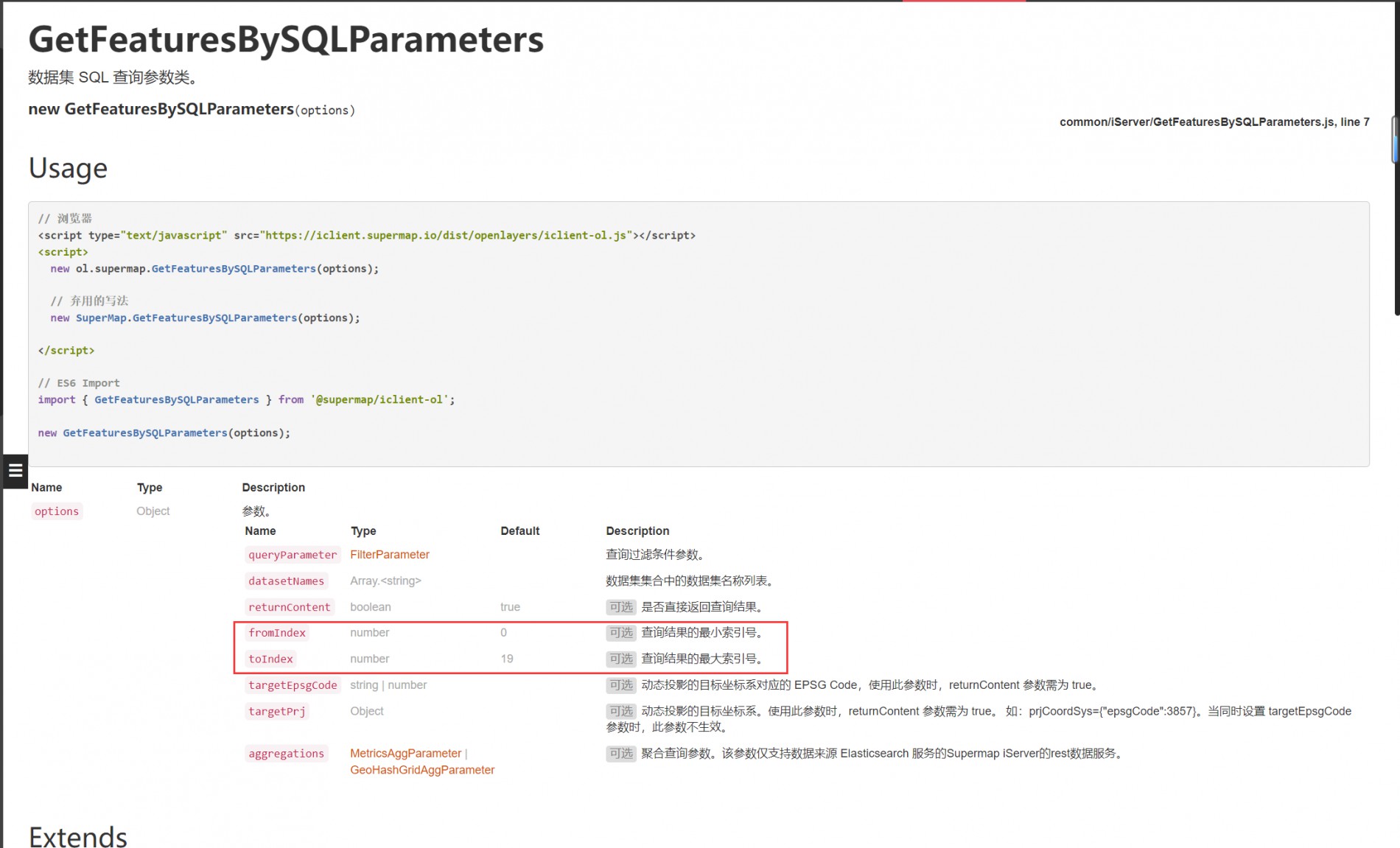
Task: Click the 'toIndex' parameter name
Action: tap(270, 659)
